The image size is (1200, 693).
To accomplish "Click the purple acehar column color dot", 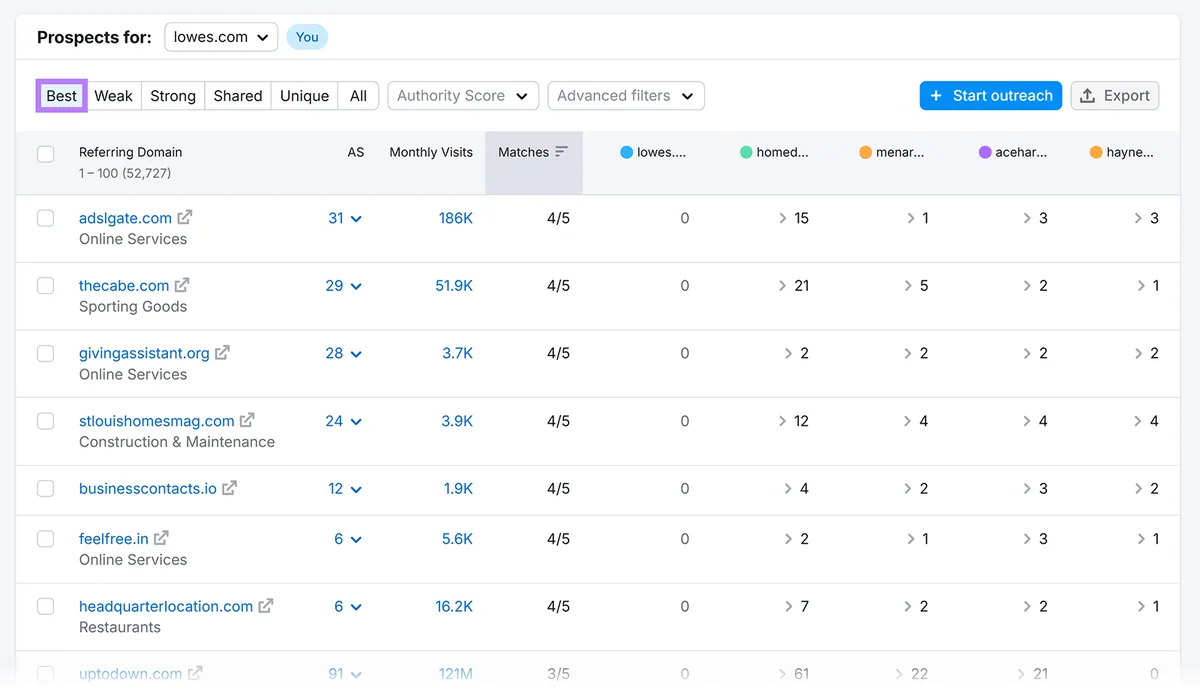I will pyautogui.click(x=985, y=152).
